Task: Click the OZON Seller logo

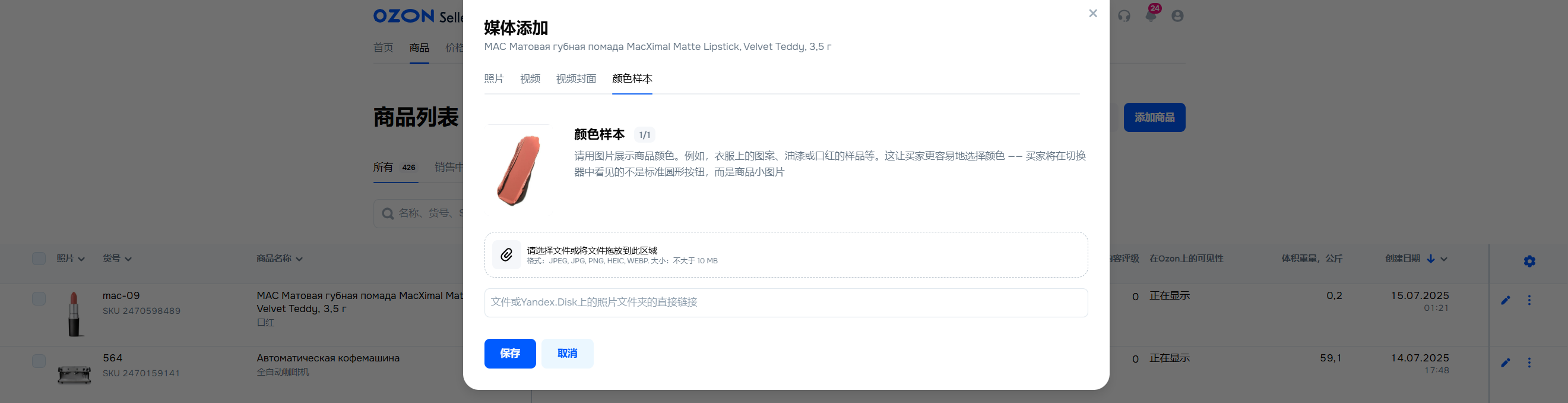Action: pyautogui.click(x=418, y=16)
